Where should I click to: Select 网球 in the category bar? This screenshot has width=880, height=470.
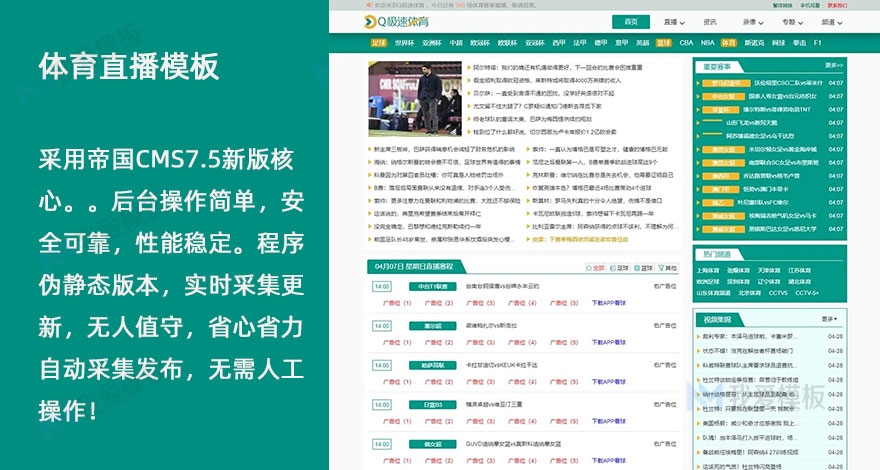pos(778,43)
